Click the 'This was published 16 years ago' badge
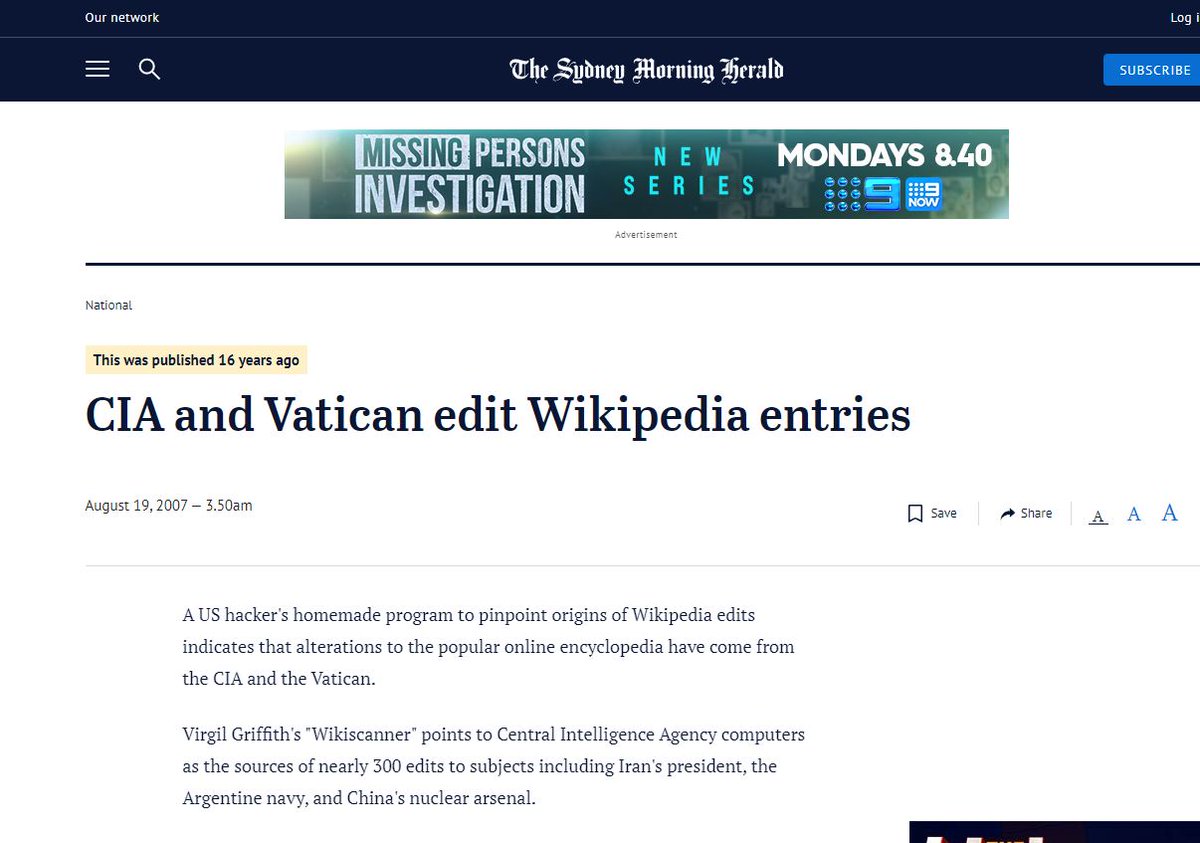 pos(196,360)
